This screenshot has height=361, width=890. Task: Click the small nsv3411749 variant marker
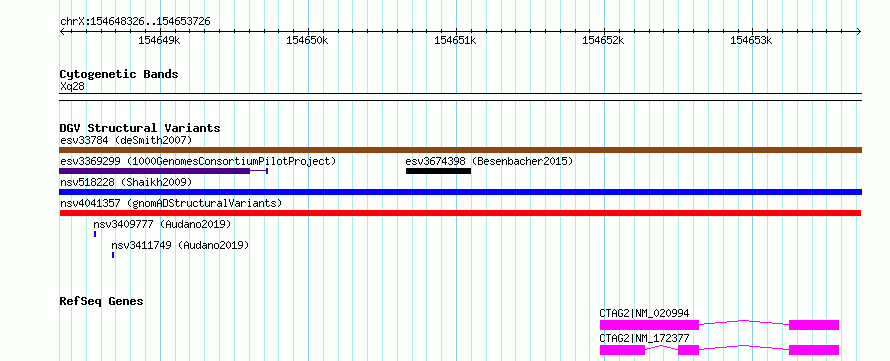pos(113,255)
